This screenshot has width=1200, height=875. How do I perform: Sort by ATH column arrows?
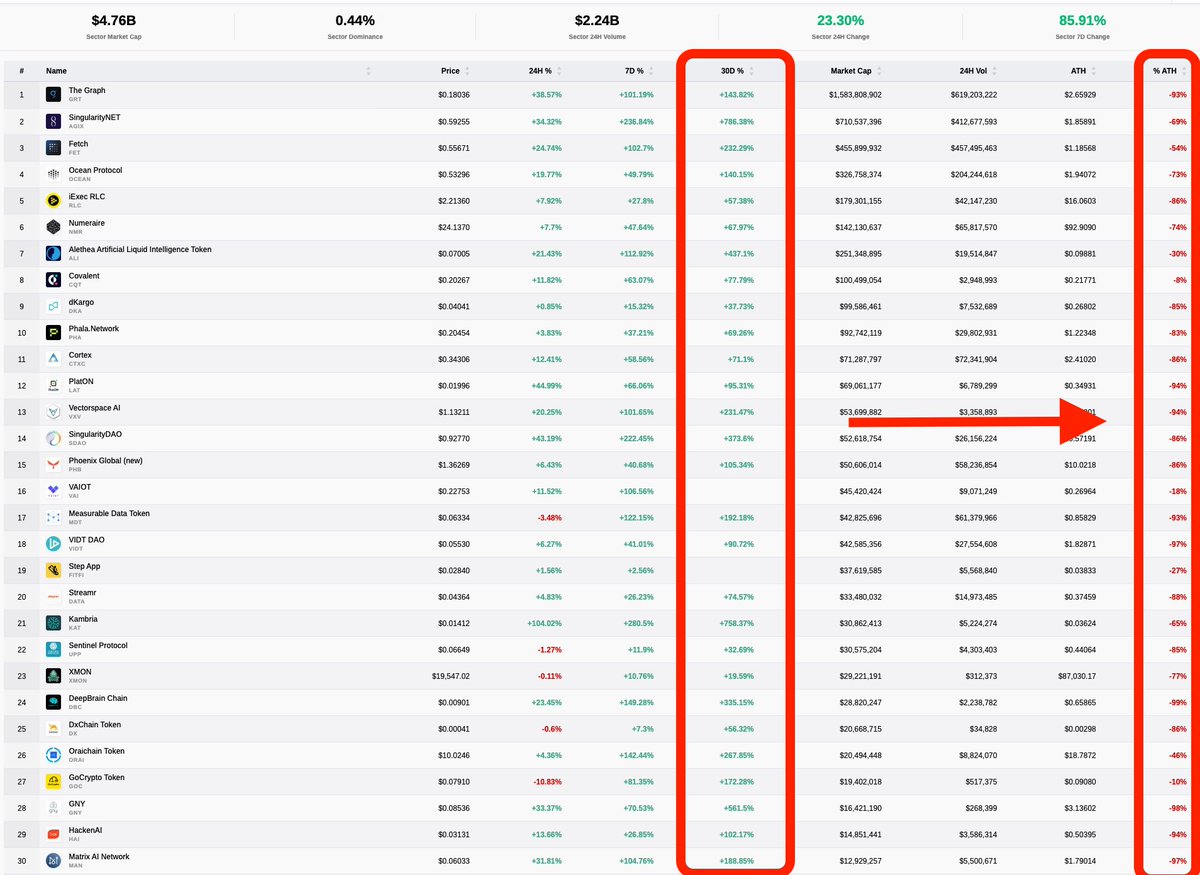tap(1092, 71)
